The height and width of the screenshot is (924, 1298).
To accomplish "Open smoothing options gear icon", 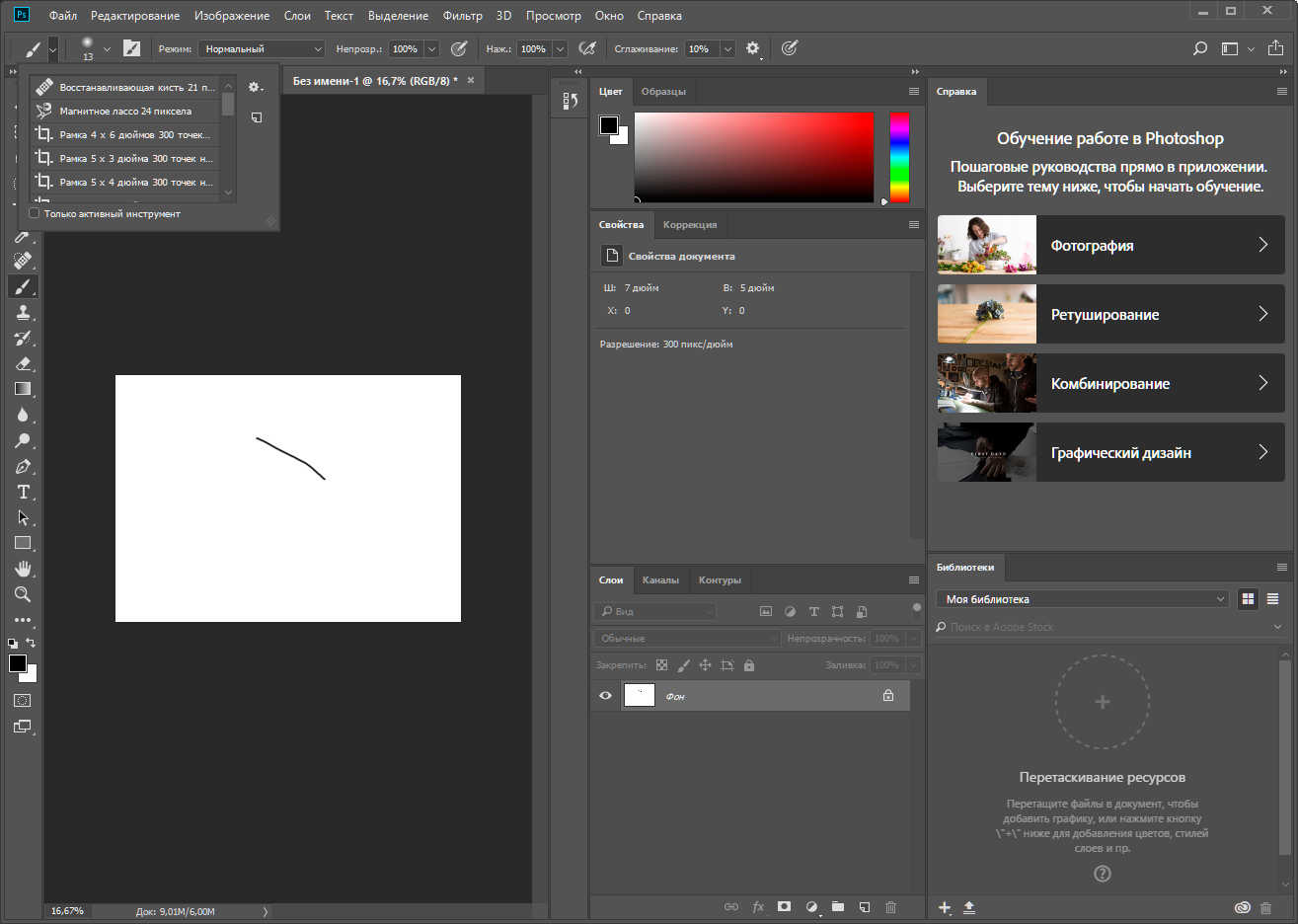I will 753,48.
